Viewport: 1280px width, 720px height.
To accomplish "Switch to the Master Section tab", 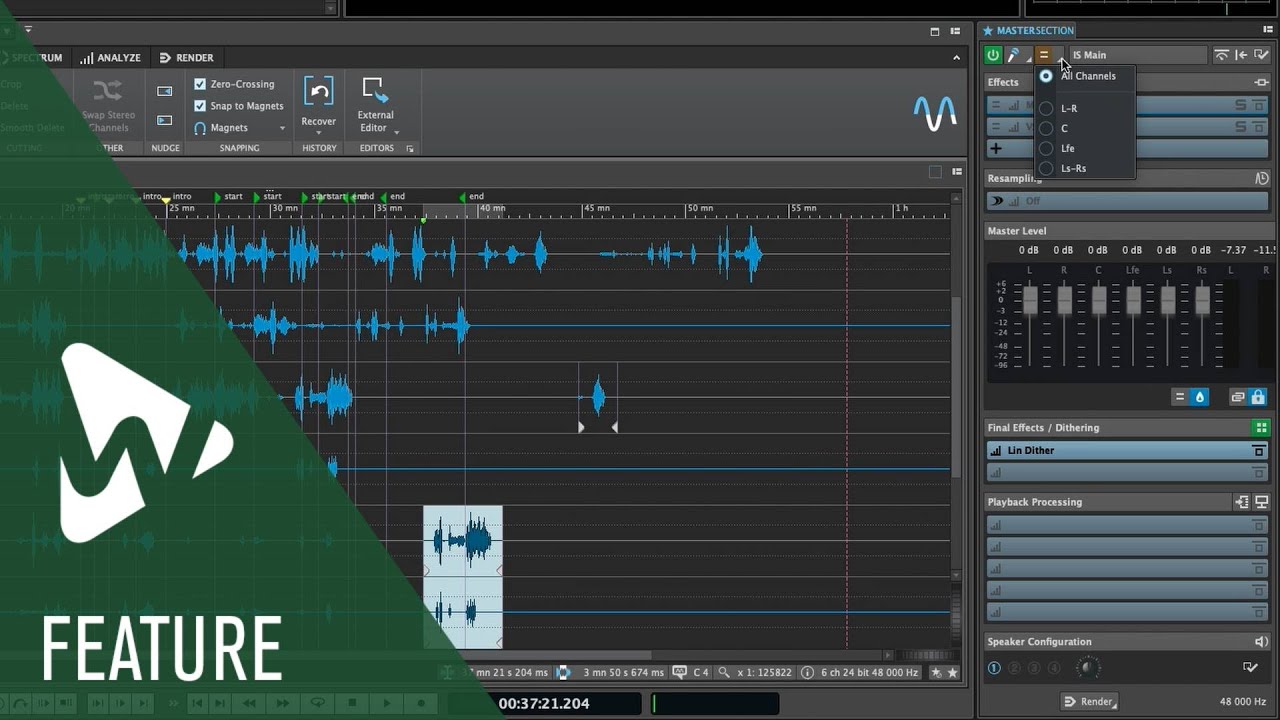I will [1028, 31].
